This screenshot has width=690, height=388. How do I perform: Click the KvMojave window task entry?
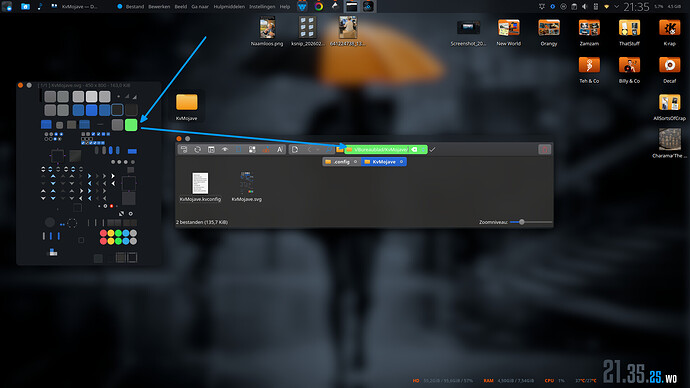click(75, 7)
